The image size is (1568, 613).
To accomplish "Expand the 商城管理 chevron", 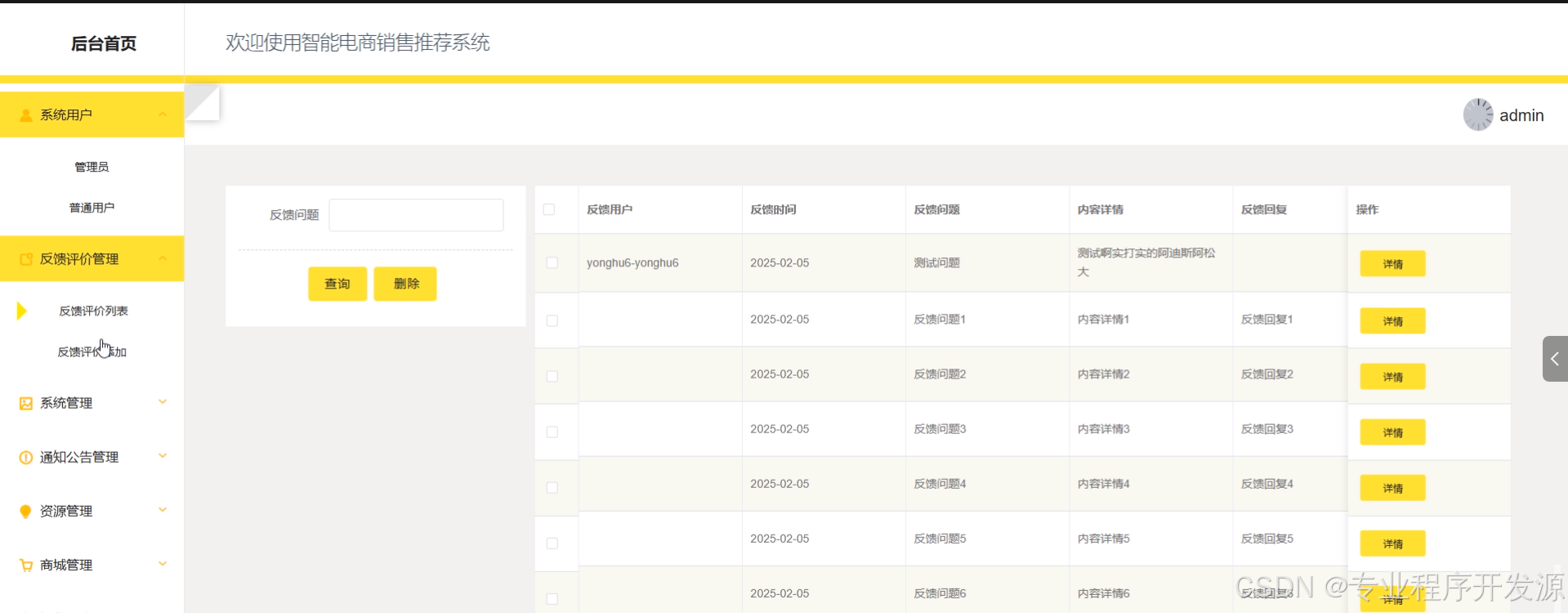I will pos(163,564).
